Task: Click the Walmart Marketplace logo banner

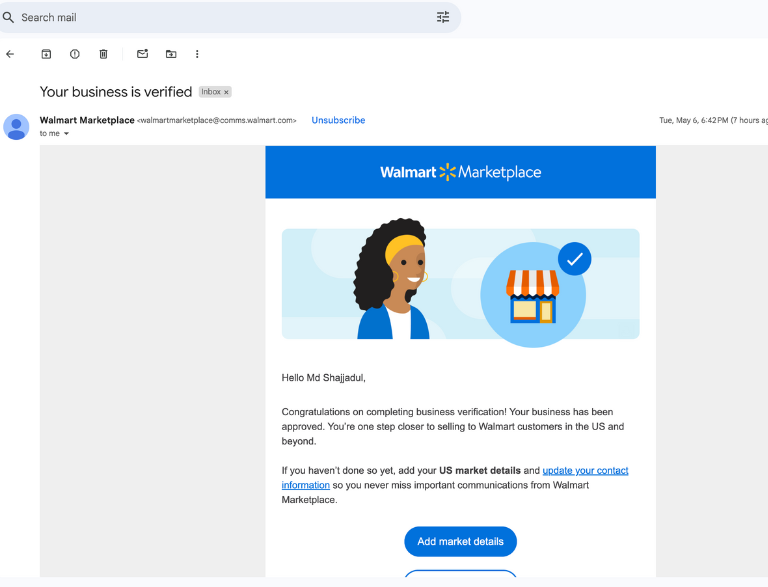Action: [460, 172]
